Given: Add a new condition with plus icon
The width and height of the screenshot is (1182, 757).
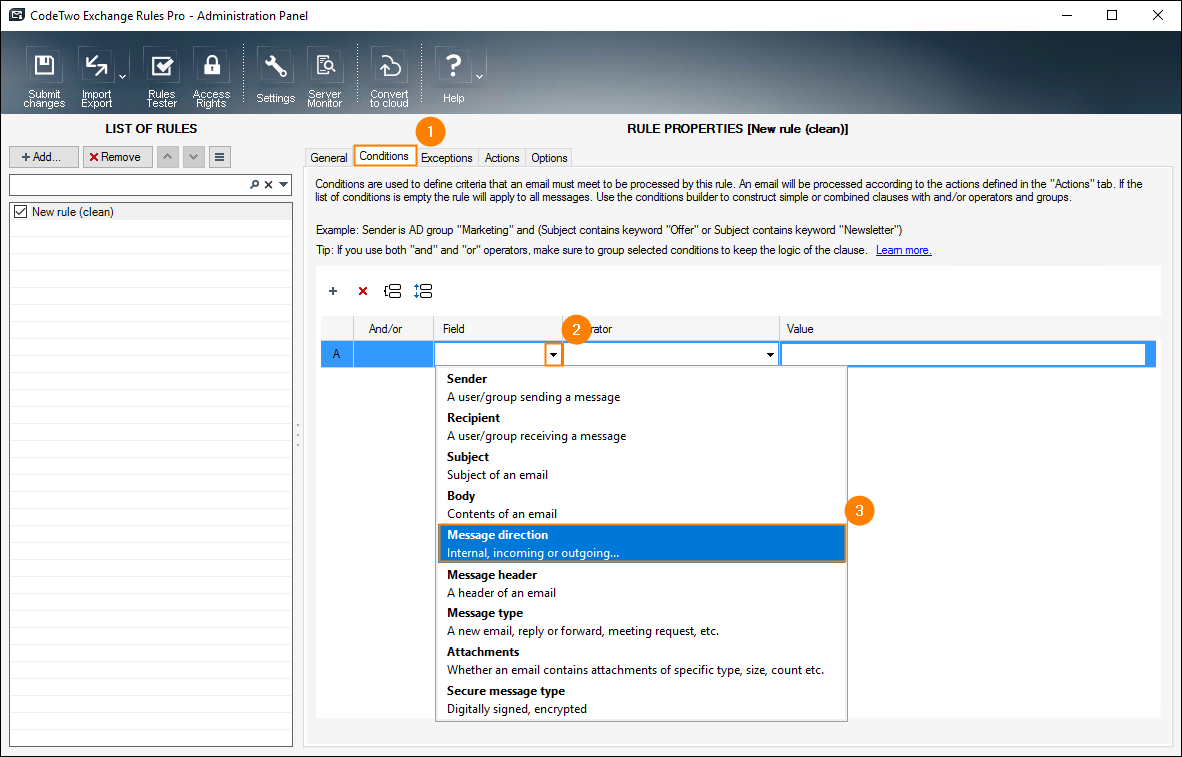Looking at the screenshot, I should click(x=333, y=291).
